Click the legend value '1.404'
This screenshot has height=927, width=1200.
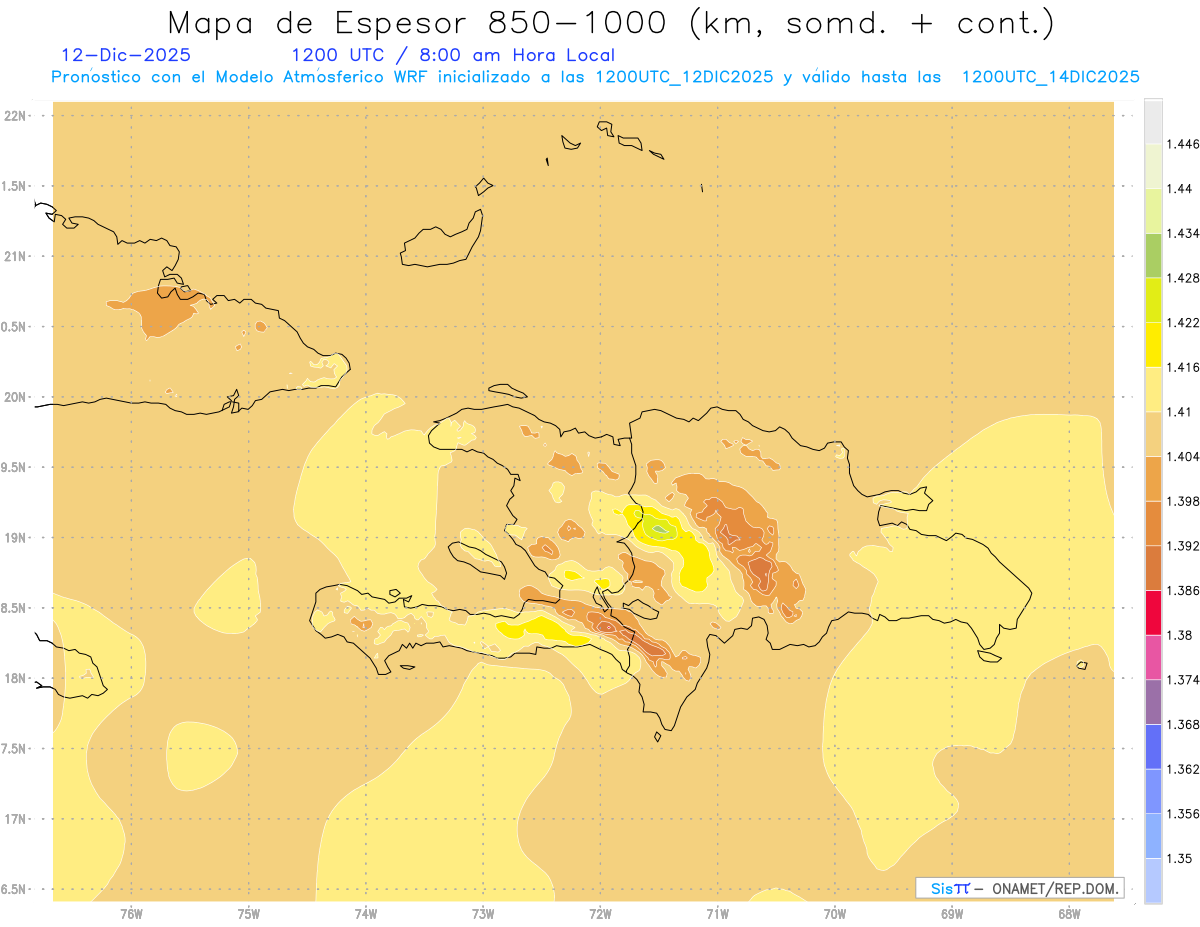click(x=1183, y=456)
